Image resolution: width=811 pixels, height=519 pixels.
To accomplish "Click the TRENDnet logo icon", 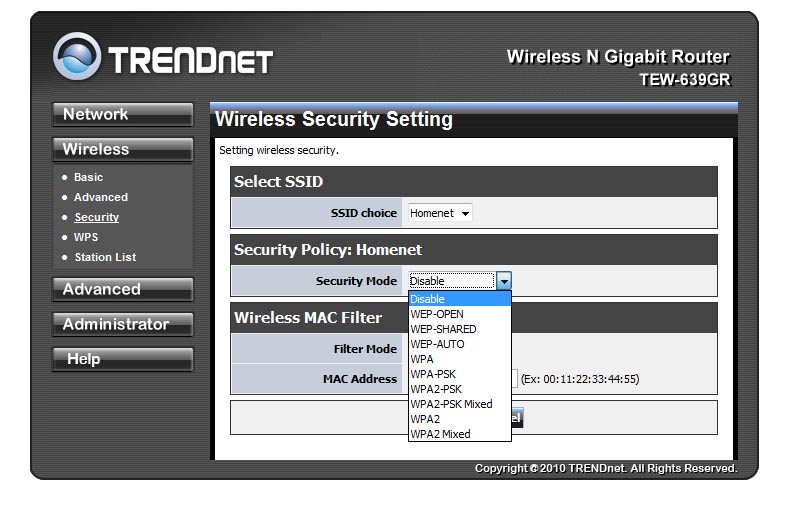I will click(x=78, y=58).
